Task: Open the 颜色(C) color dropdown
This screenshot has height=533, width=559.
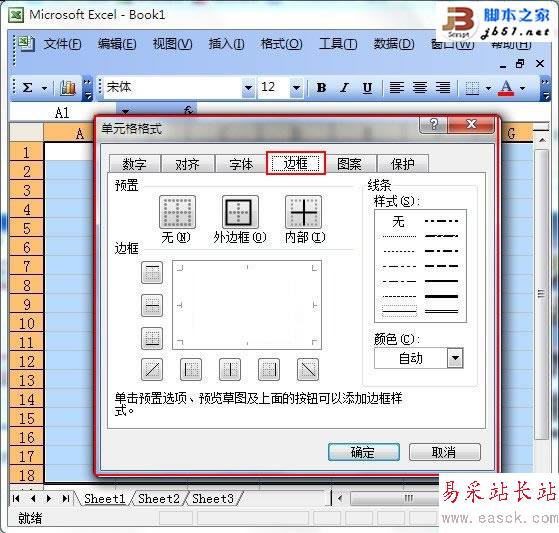Action: [x=455, y=358]
